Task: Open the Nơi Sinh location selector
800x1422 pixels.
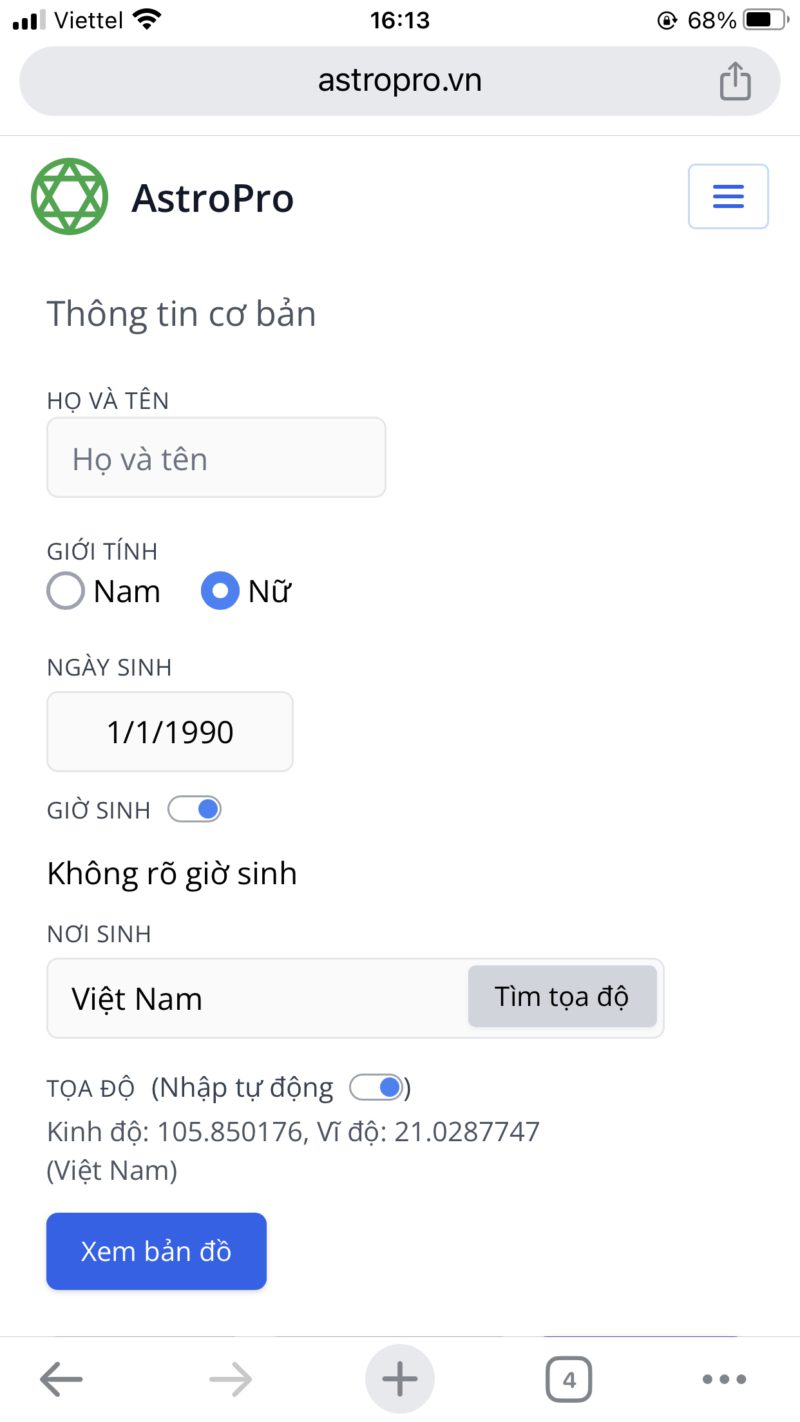Action: click(250, 997)
